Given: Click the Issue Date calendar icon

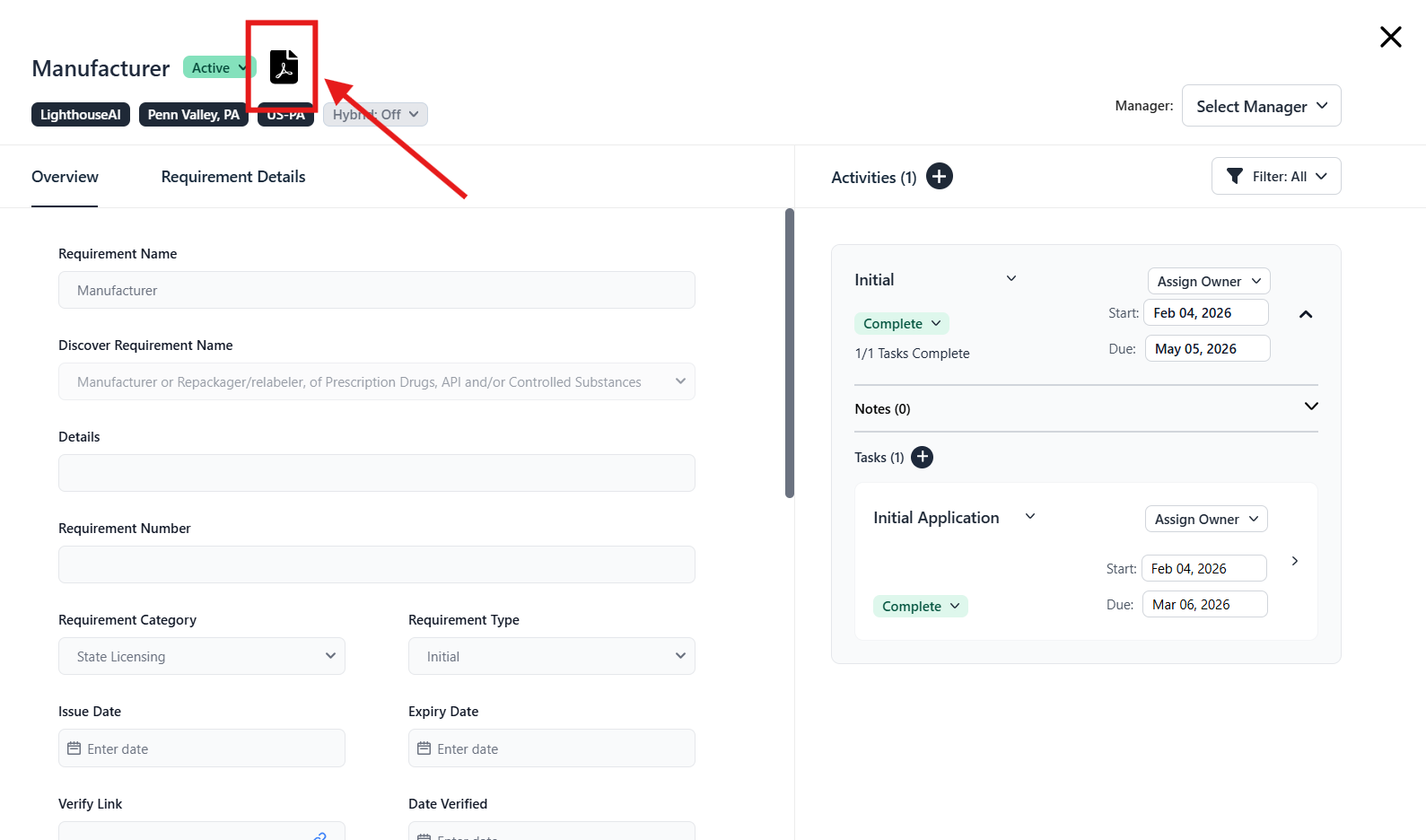Looking at the screenshot, I should click(x=74, y=748).
